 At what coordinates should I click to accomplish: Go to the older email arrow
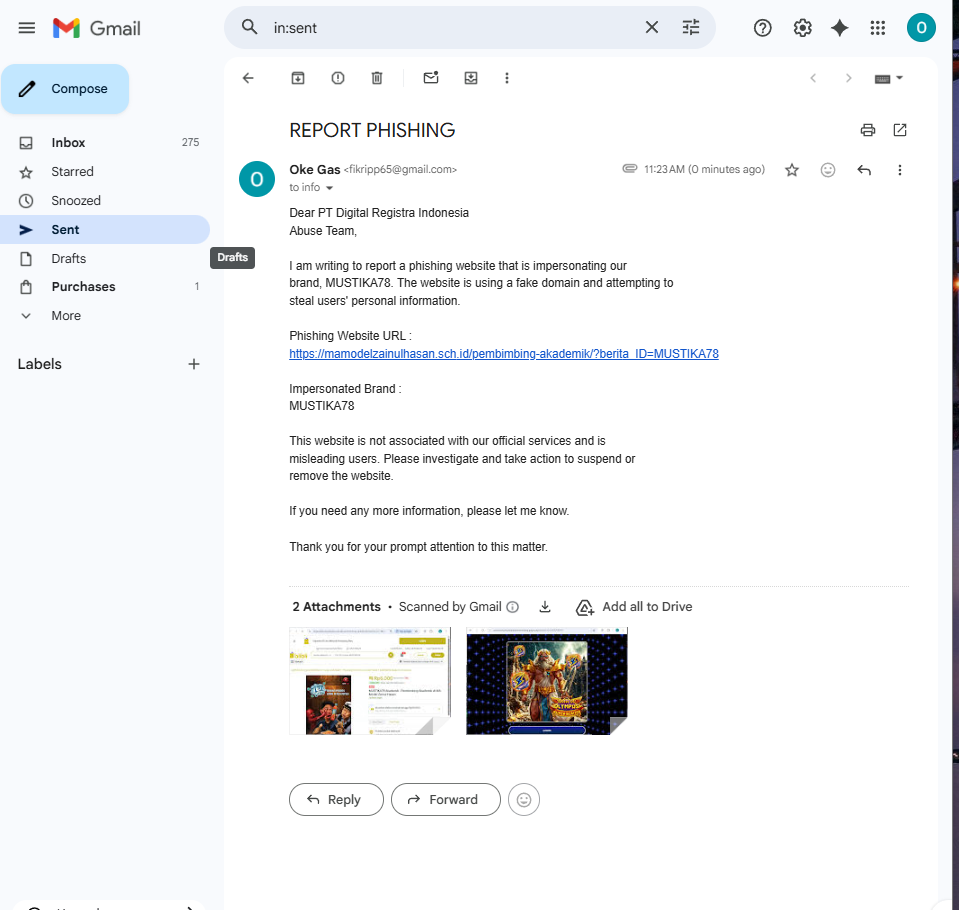click(848, 78)
